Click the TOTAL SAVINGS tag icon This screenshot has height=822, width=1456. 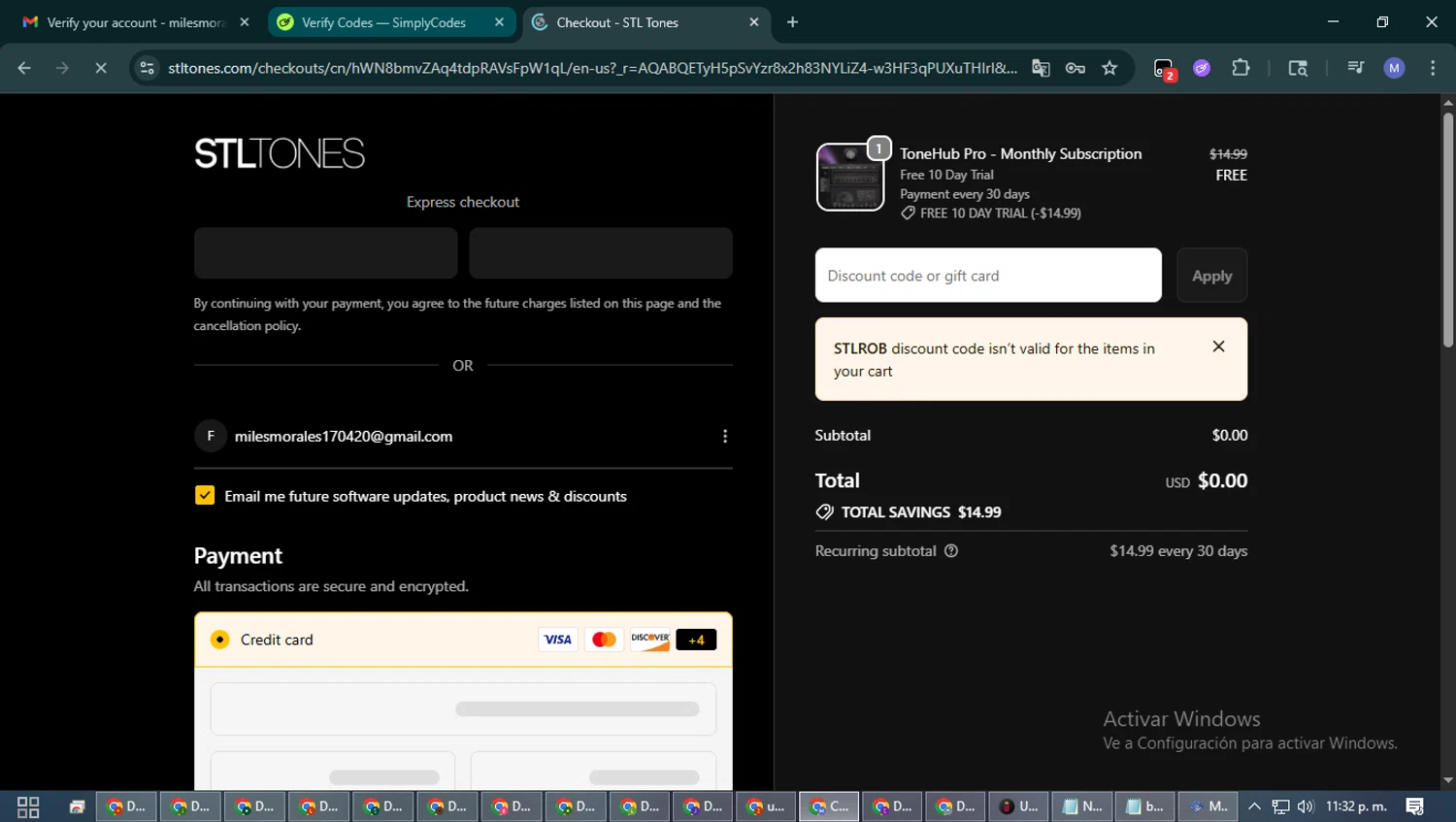pos(825,512)
